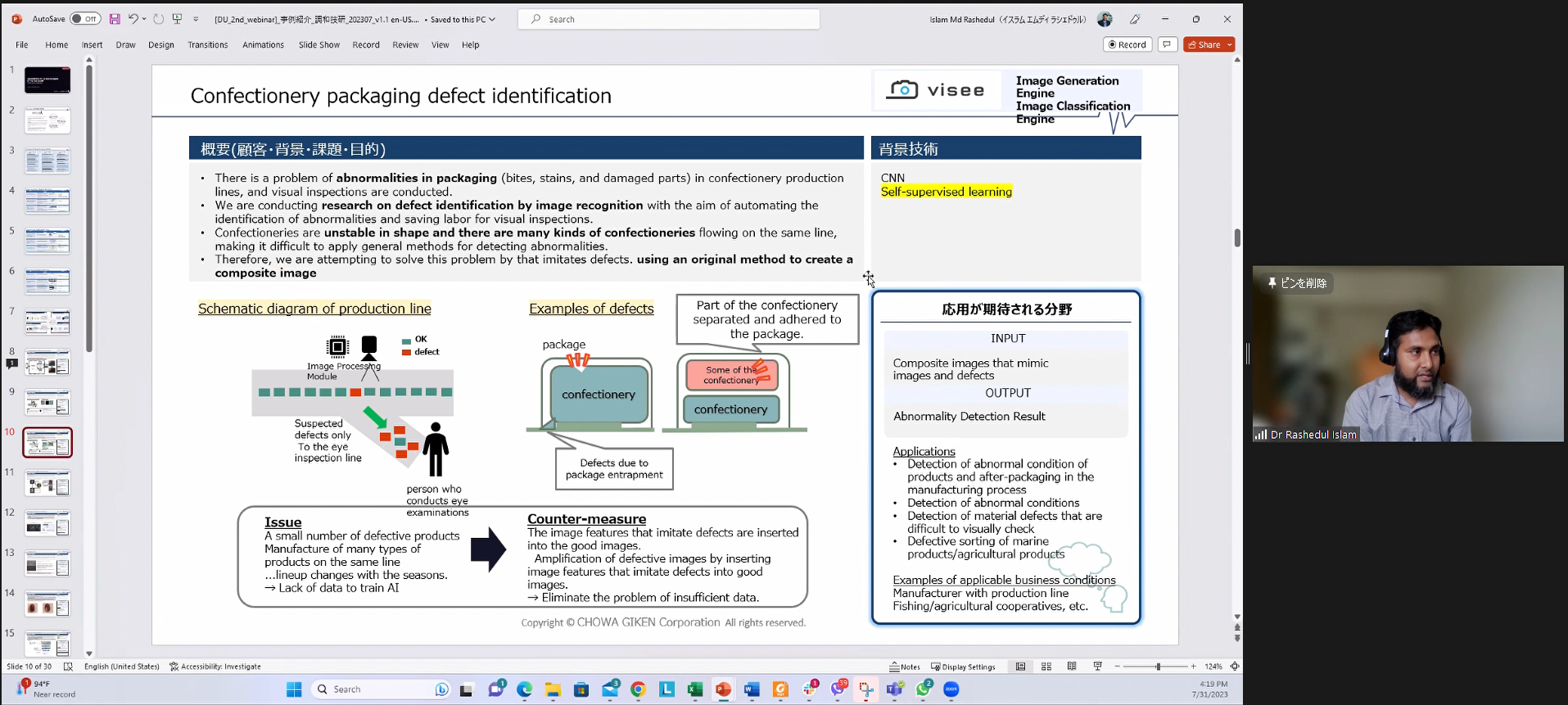Start presentation from beginning icon
Viewport: 1568px width, 705px height.
tap(178, 19)
